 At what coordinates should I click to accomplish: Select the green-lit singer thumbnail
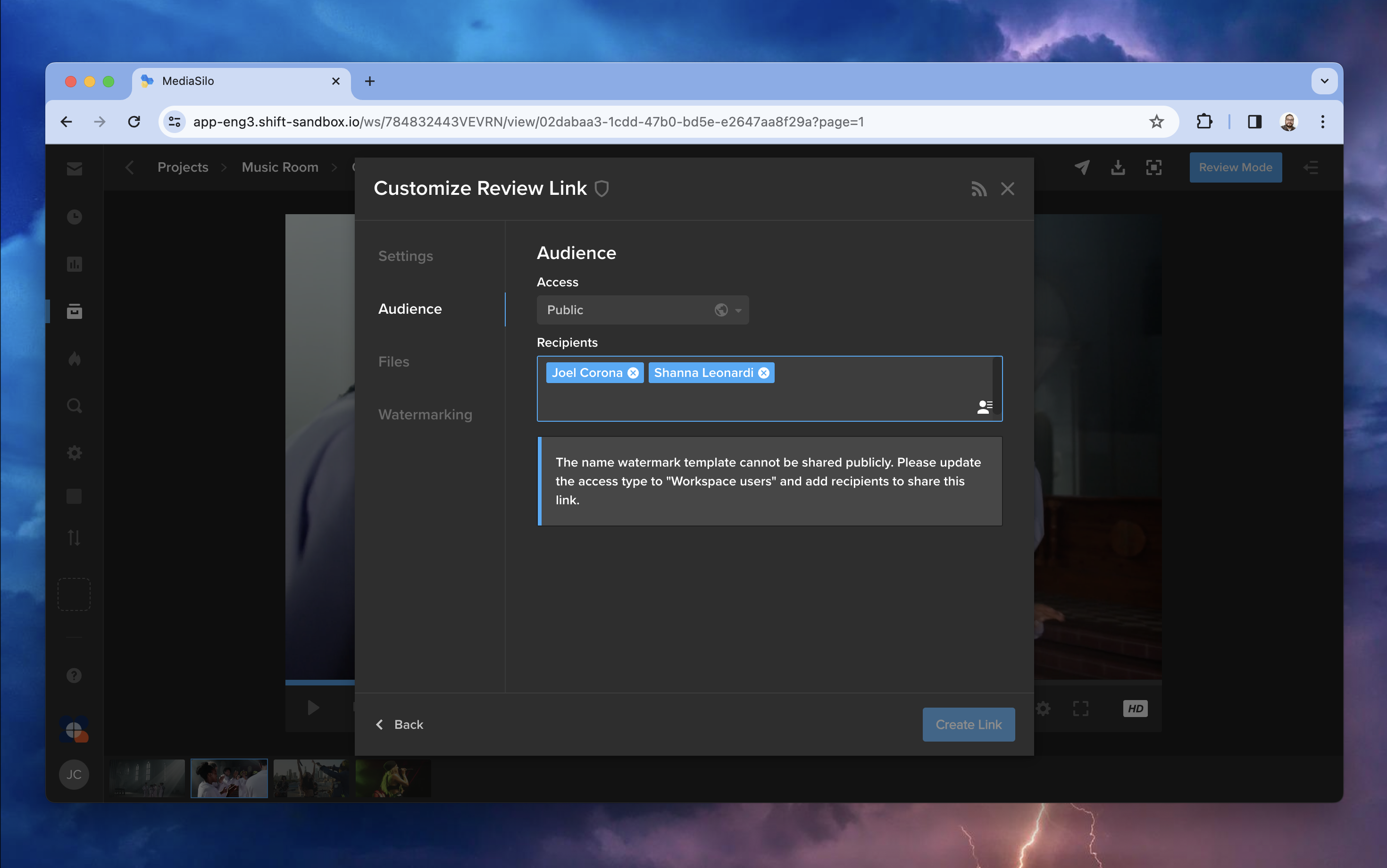393,778
